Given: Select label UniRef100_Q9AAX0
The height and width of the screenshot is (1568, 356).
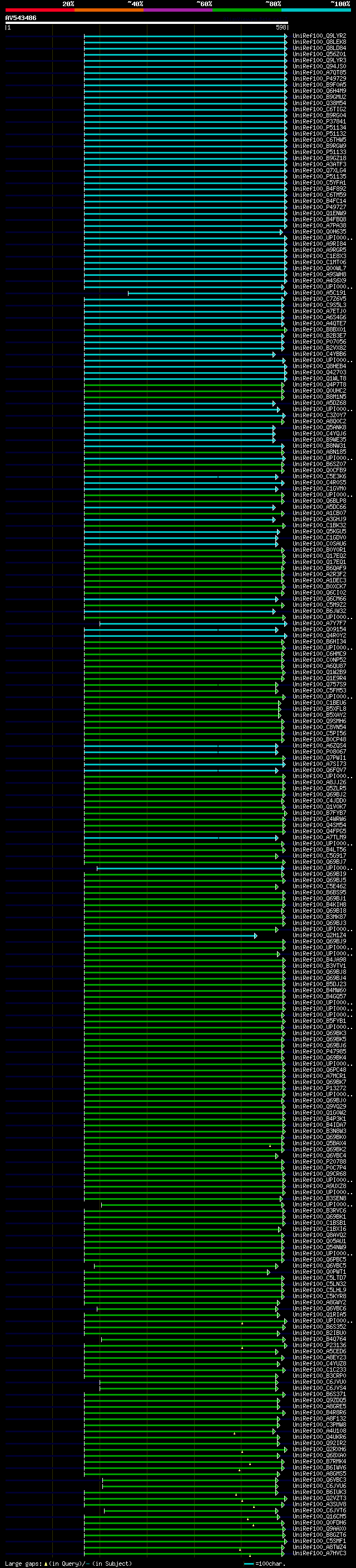Looking at the screenshot, I should (319, 1529).
